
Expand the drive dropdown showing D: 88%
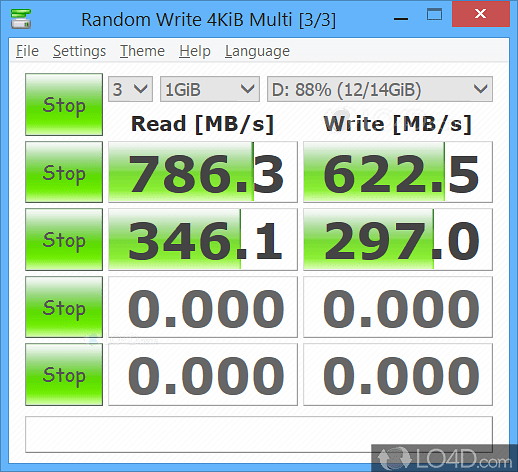pos(380,89)
